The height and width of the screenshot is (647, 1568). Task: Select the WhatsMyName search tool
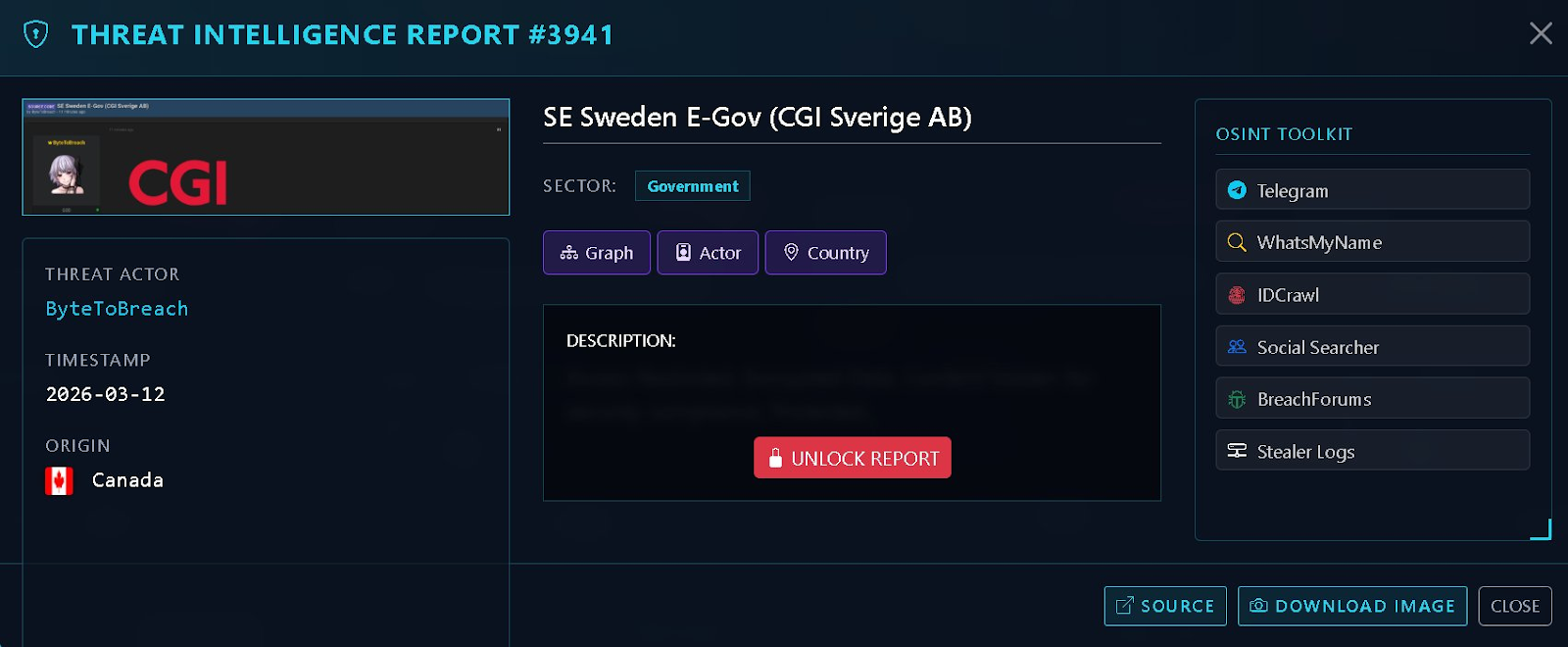coord(1370,242)
